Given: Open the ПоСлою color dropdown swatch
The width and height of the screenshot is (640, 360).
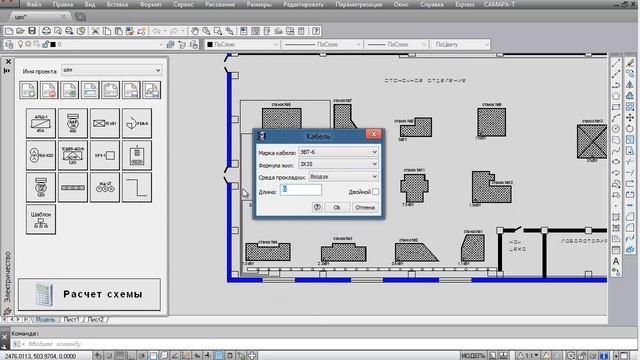Looking at the screenshot, I should [x=242, y=44].
